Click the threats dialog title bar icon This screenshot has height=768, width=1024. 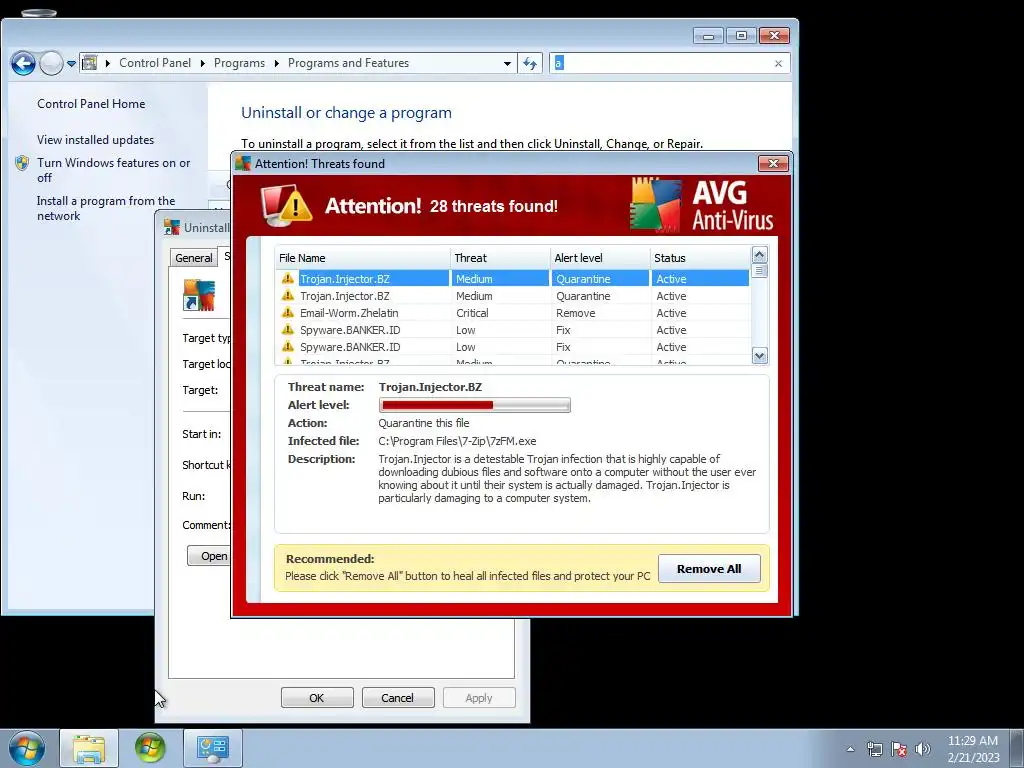(243, 163)
